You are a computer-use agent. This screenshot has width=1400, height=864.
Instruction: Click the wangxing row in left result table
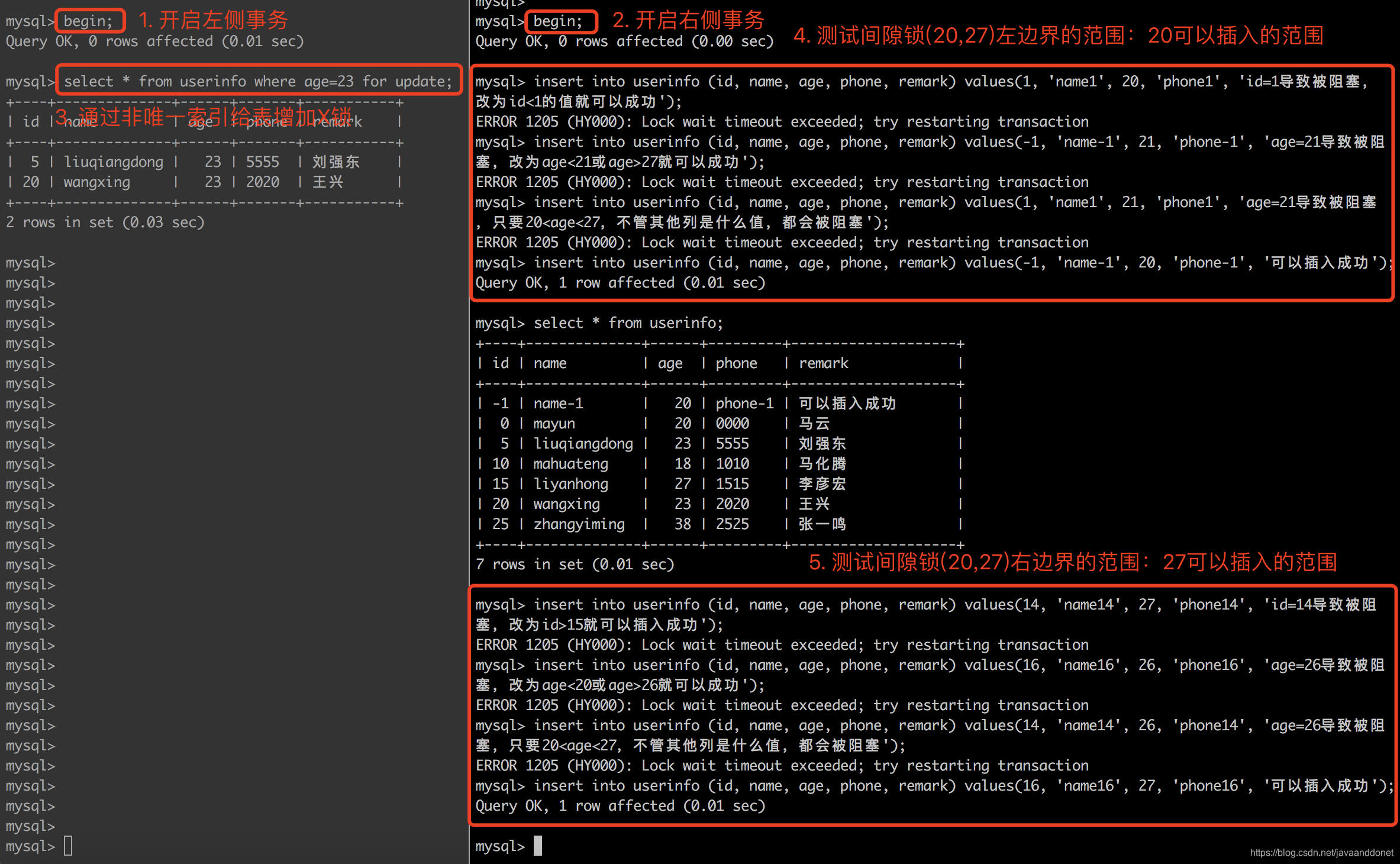(97, 182)
